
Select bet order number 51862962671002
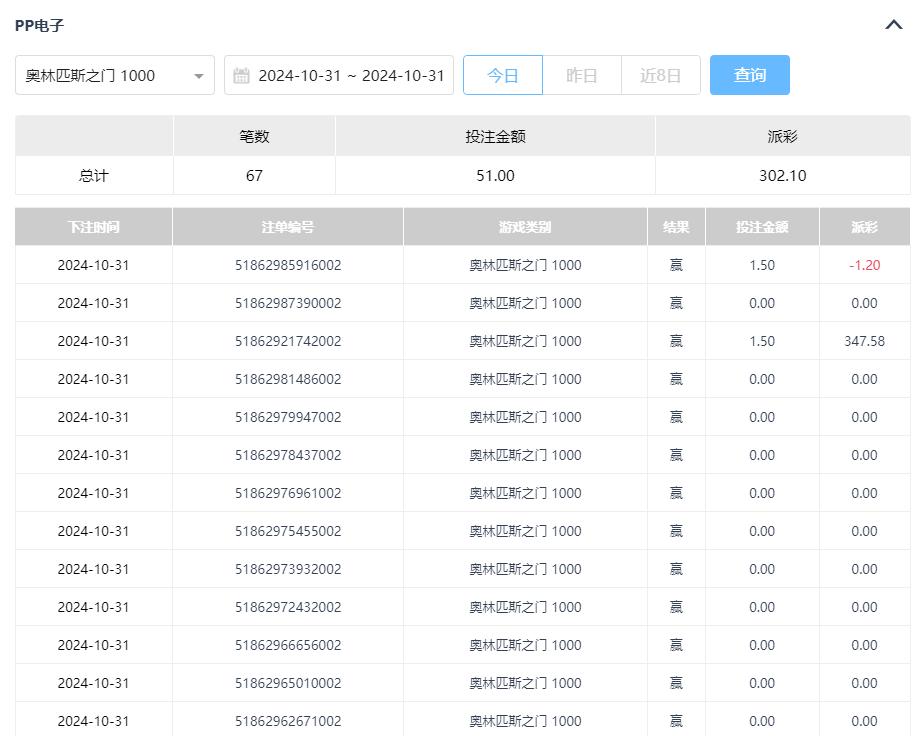pos(288,721)
